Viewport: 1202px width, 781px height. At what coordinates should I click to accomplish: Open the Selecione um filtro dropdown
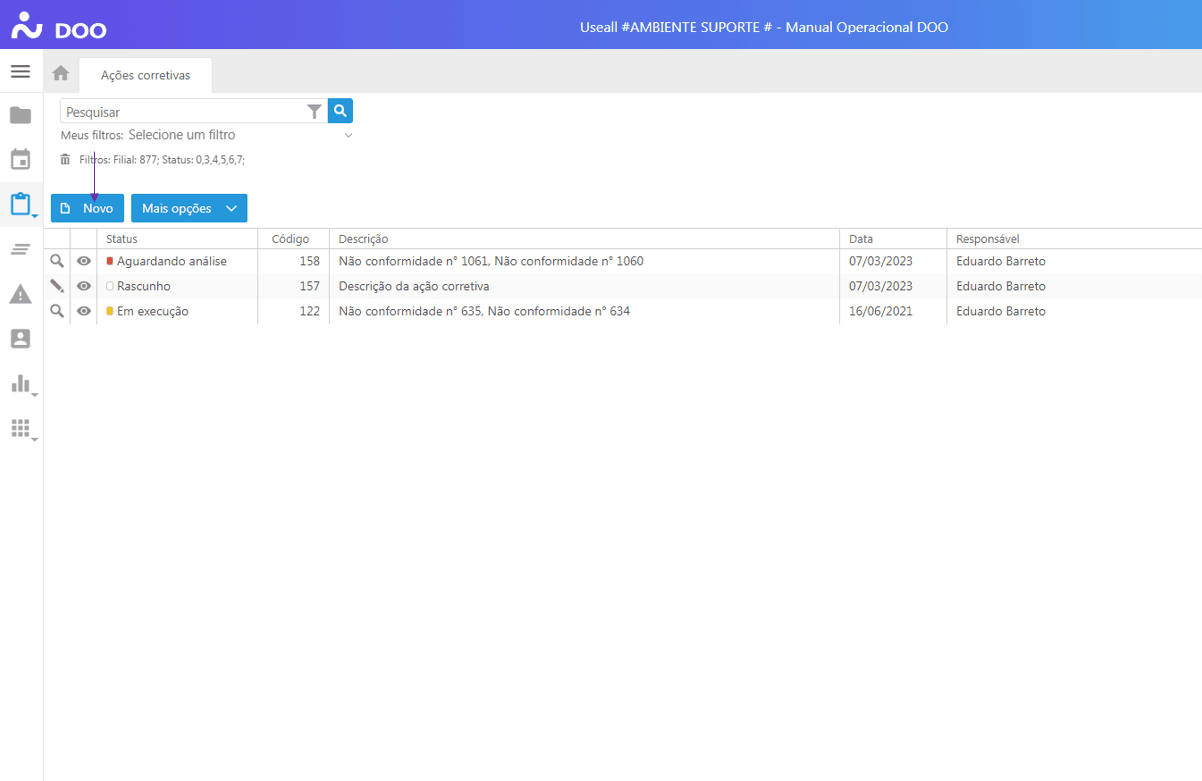[240, 135]
